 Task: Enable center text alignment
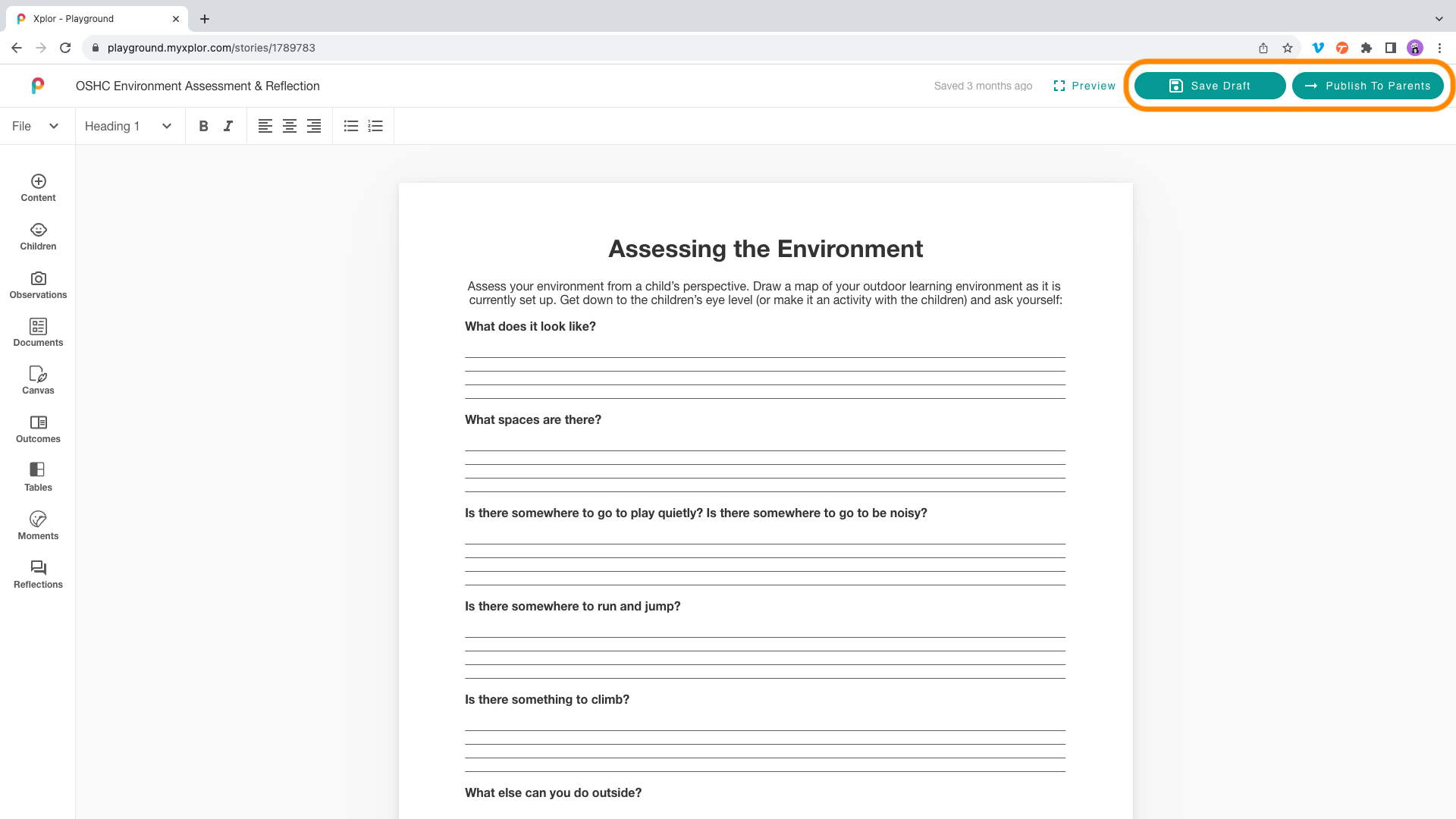pos(289,126)
